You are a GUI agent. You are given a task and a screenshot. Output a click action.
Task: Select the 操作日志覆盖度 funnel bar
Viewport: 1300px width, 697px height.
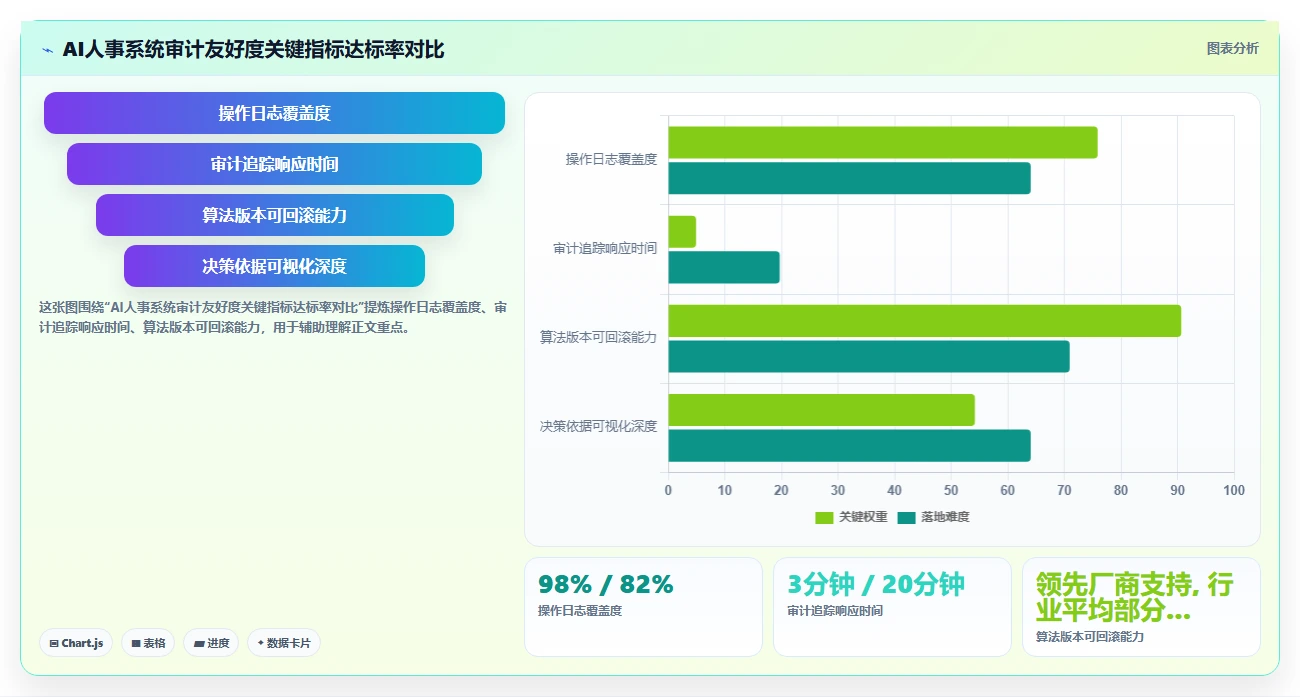tap(274, 113)
